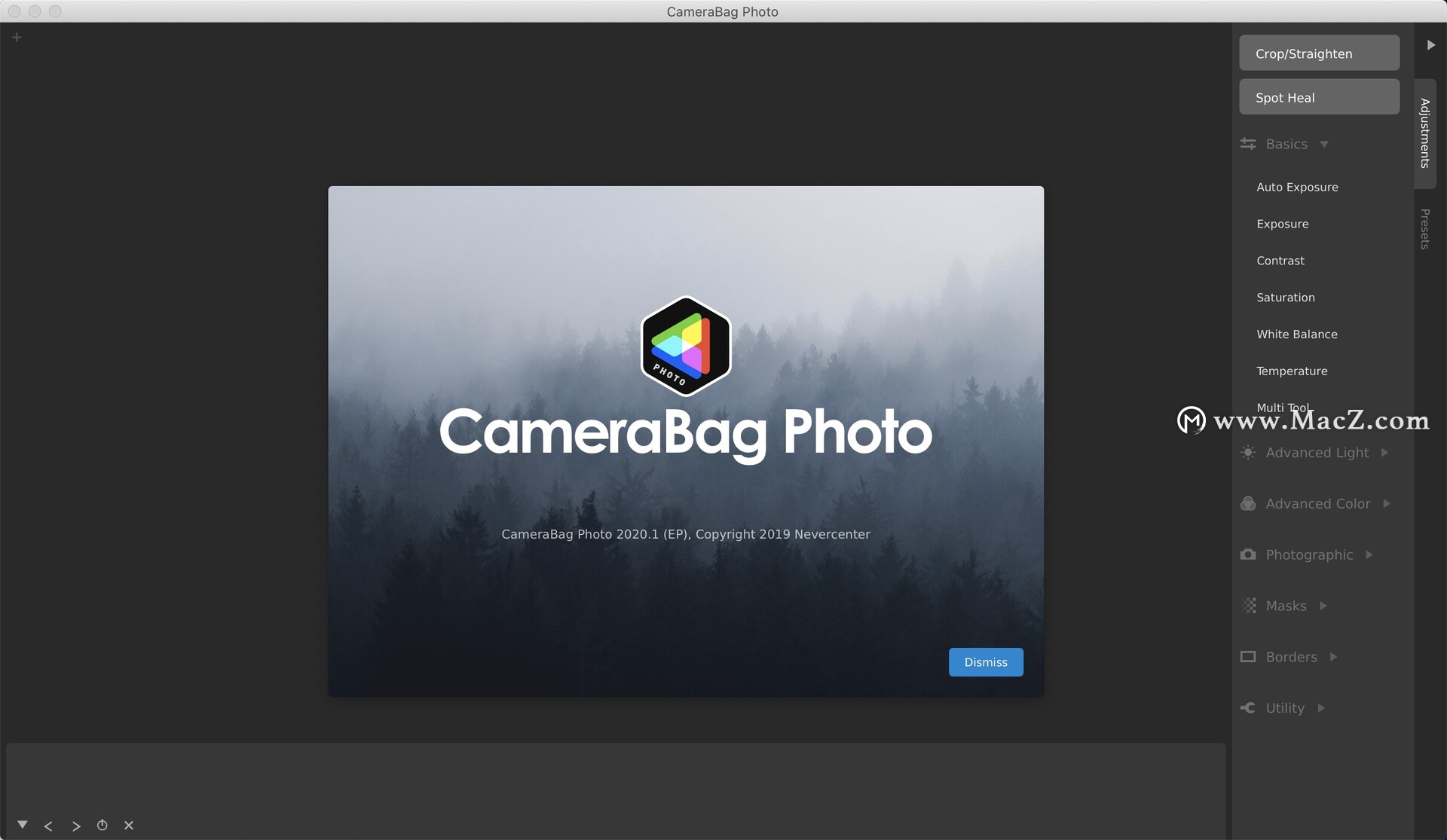
Task: Click the power toggle icon in bottom tray
Action: click(102, 825)
